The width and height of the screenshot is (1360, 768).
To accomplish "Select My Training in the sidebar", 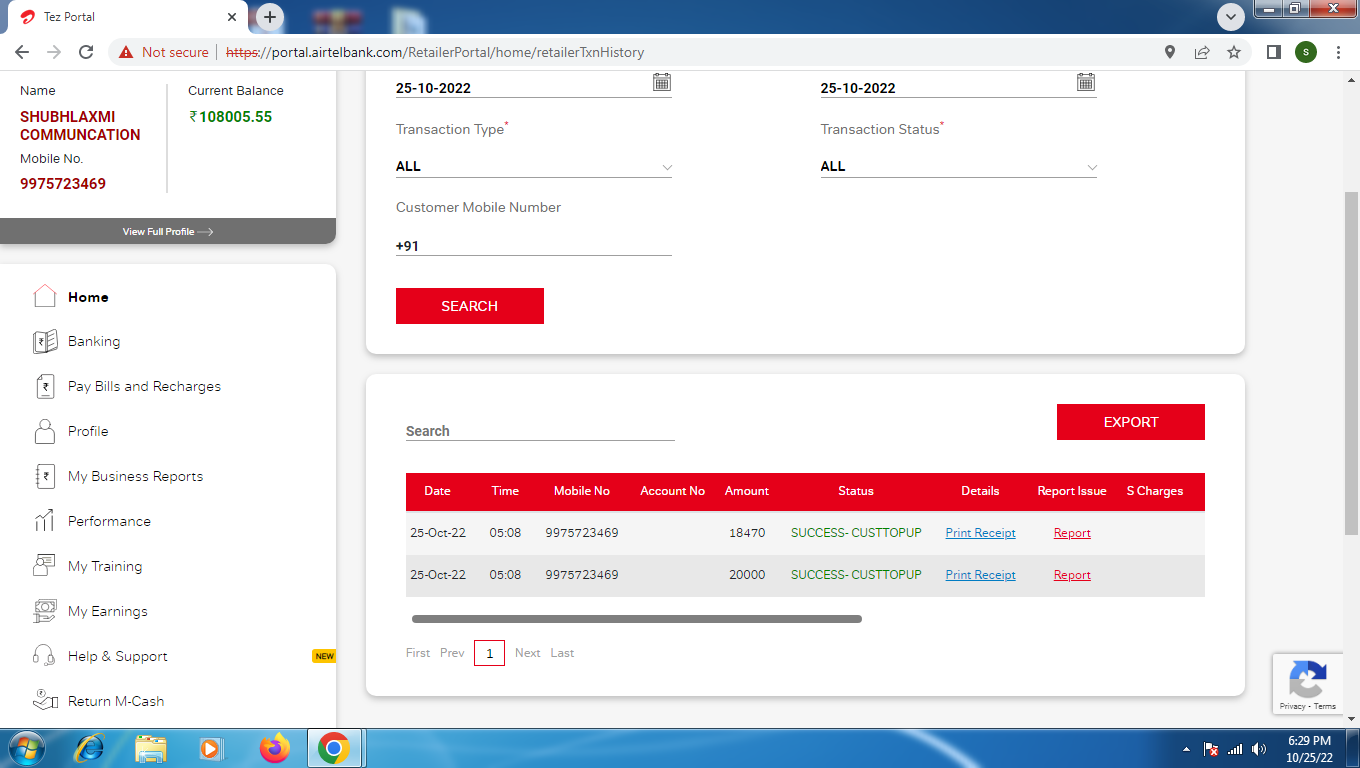I will pyautogui.click(x=105, y=566).
